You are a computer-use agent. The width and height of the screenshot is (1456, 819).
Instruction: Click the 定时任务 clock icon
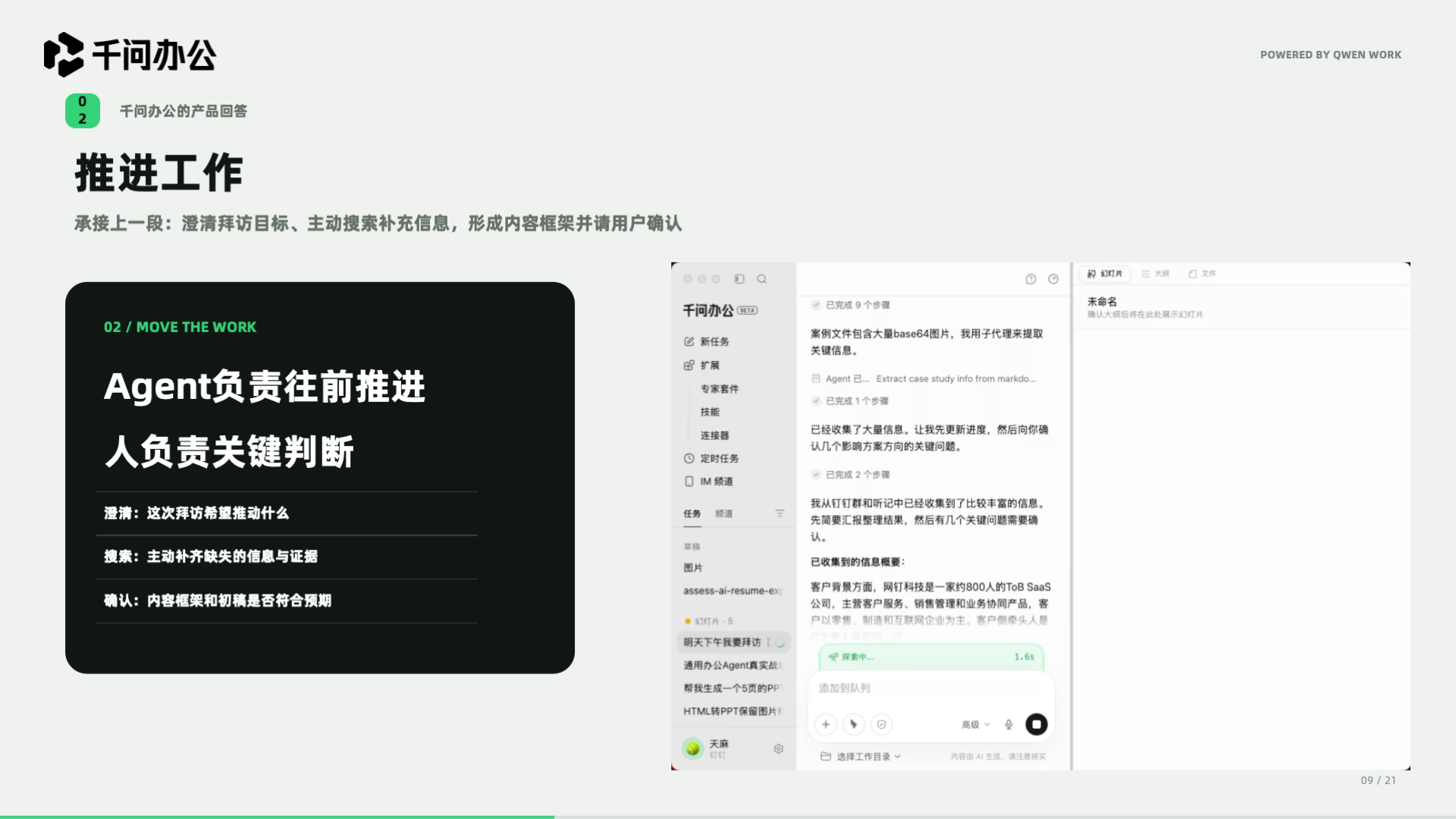coord(689,458)
